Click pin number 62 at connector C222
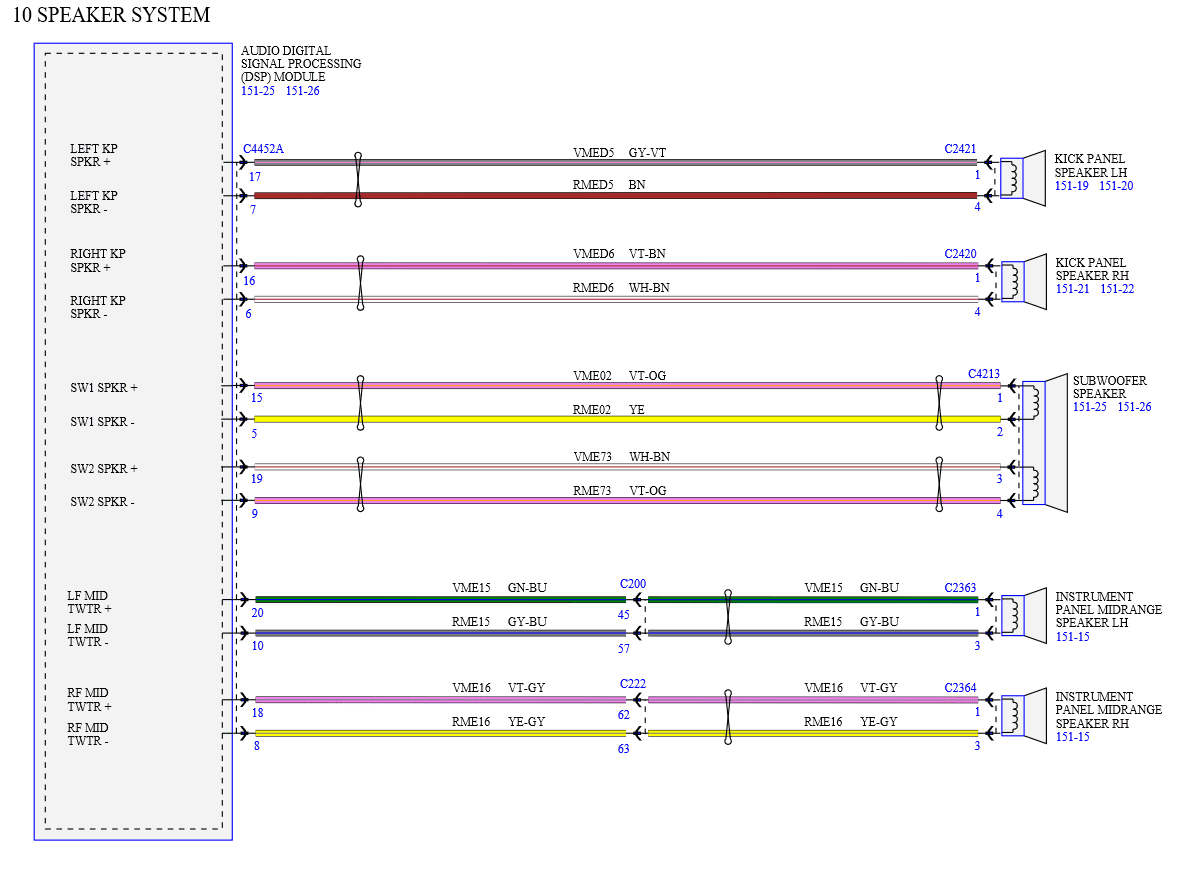This screenshot has height=875, width=1193. point(624,714)
